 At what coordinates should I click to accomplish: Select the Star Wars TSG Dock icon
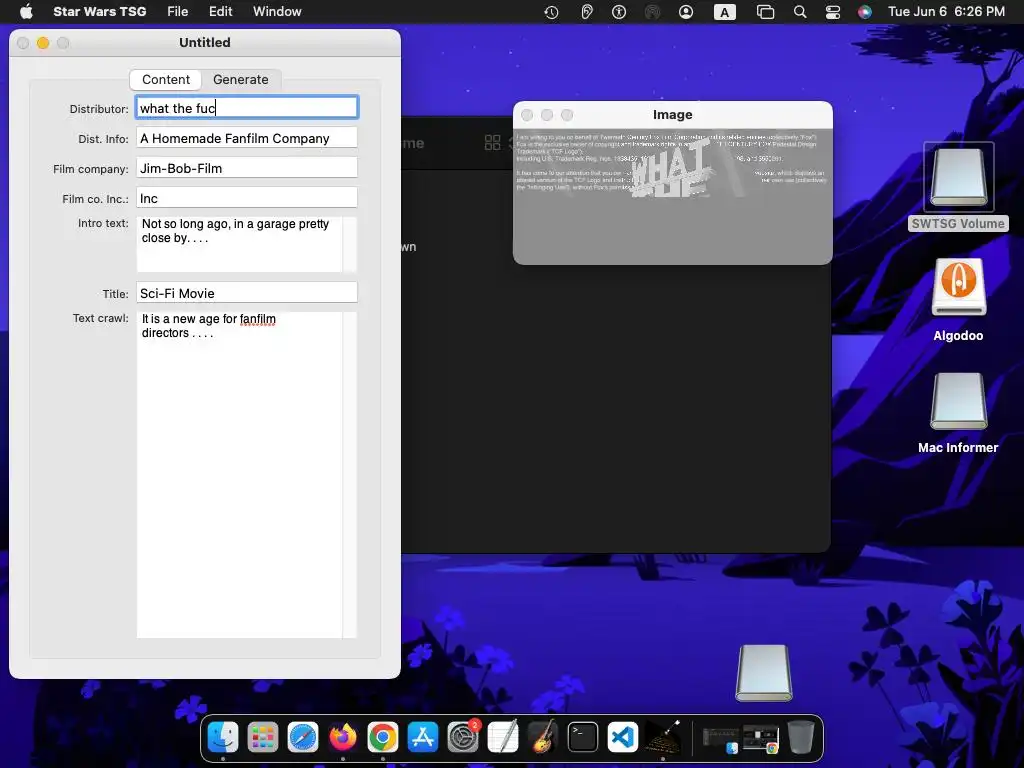pyautogui.click(x=663, y=737)
